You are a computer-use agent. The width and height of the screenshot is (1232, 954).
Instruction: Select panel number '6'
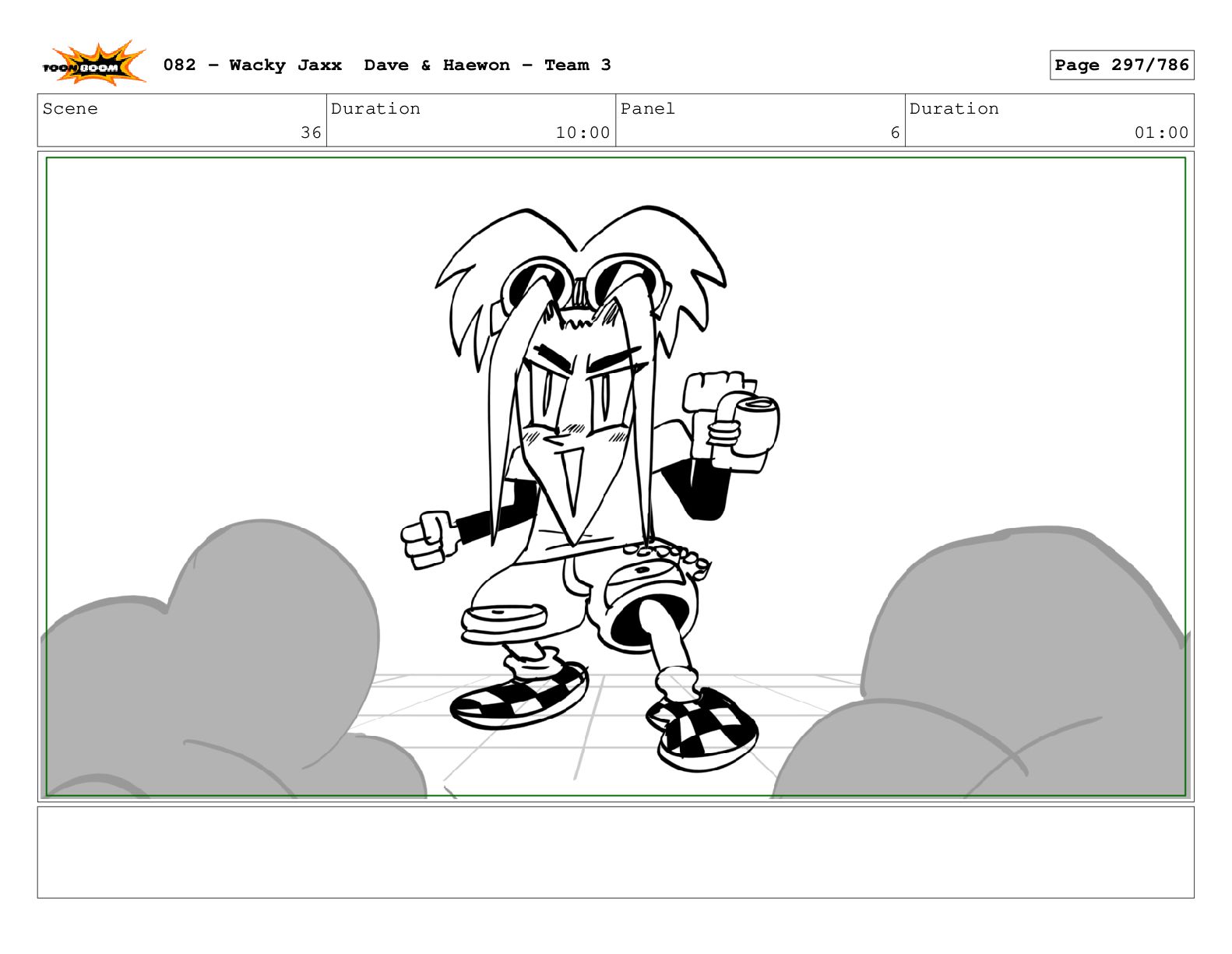pos(895,132)
